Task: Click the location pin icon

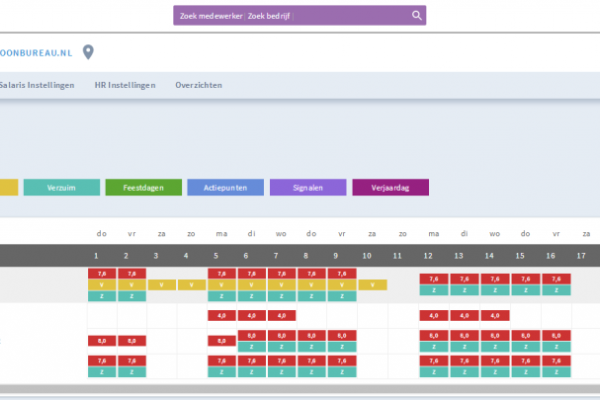Action: coord(88,52)
